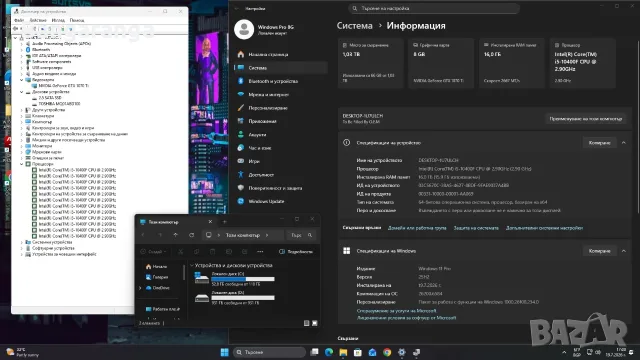Select Local Disk (C:) drive

coord(235,278)
